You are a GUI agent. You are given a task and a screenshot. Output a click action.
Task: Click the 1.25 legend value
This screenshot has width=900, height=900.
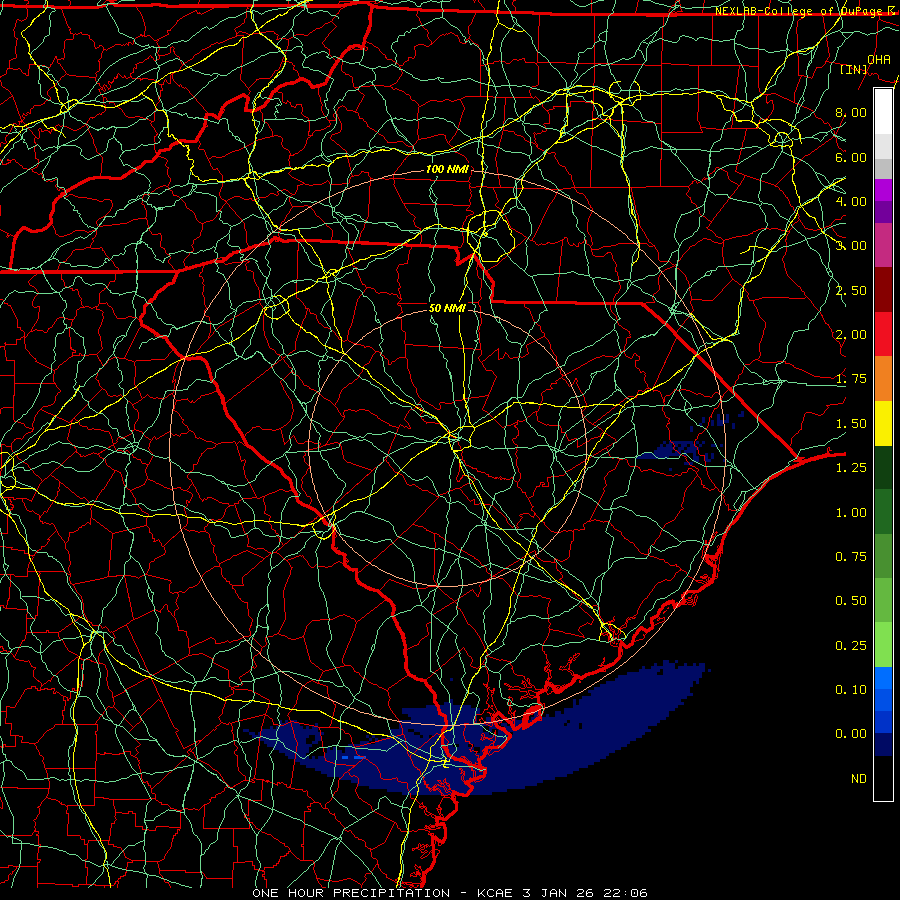pos(851,468)
